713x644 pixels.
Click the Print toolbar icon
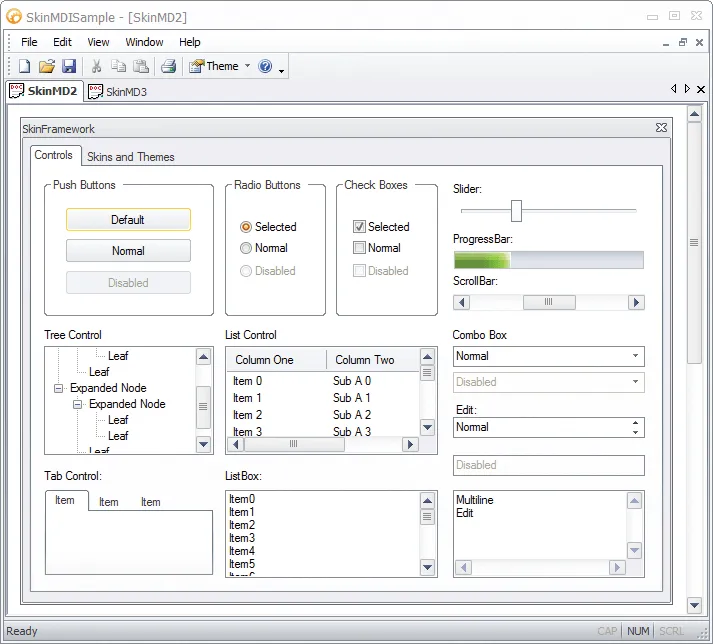pos(168,66)
